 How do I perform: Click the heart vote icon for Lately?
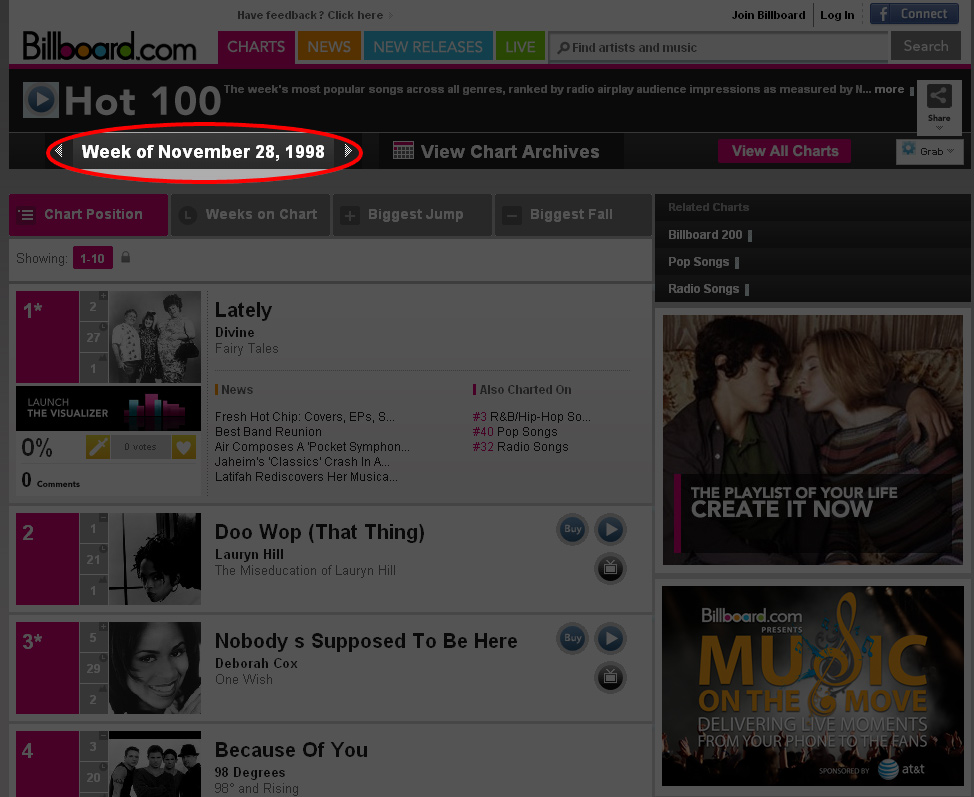(184, 447)
